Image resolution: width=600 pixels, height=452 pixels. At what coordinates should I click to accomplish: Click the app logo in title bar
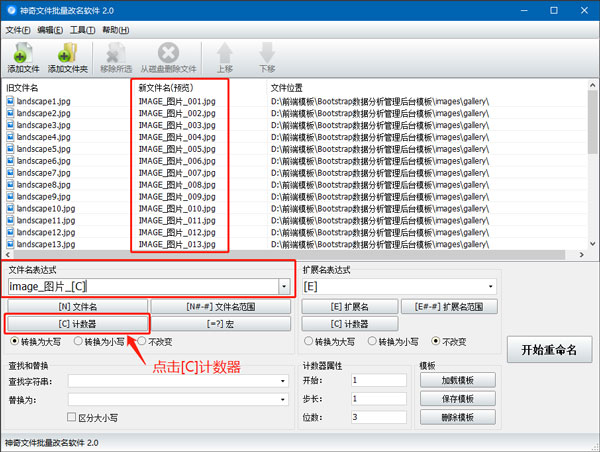point(11,10)
